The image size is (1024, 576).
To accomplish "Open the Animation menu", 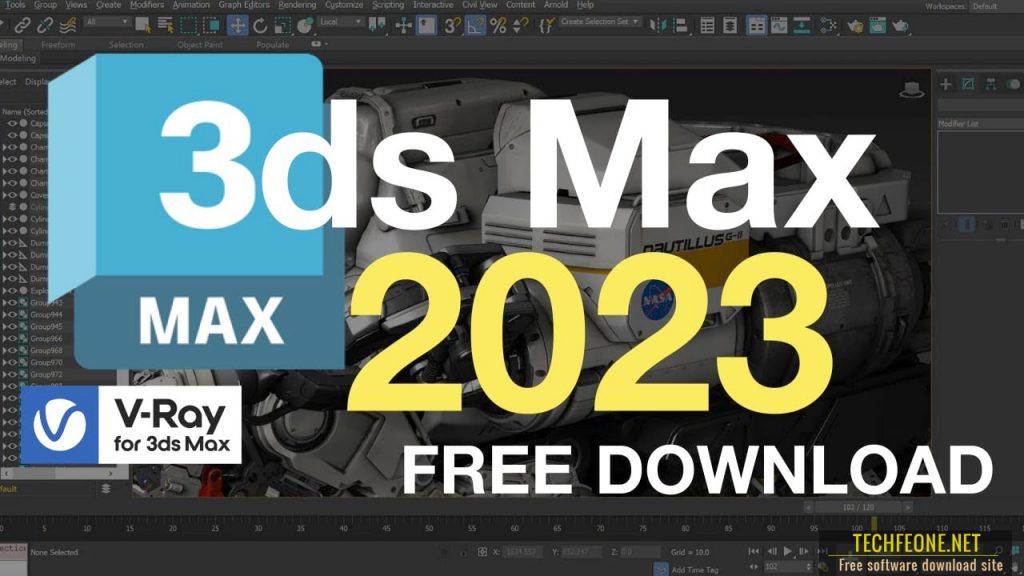I will [x=191, y=5].
